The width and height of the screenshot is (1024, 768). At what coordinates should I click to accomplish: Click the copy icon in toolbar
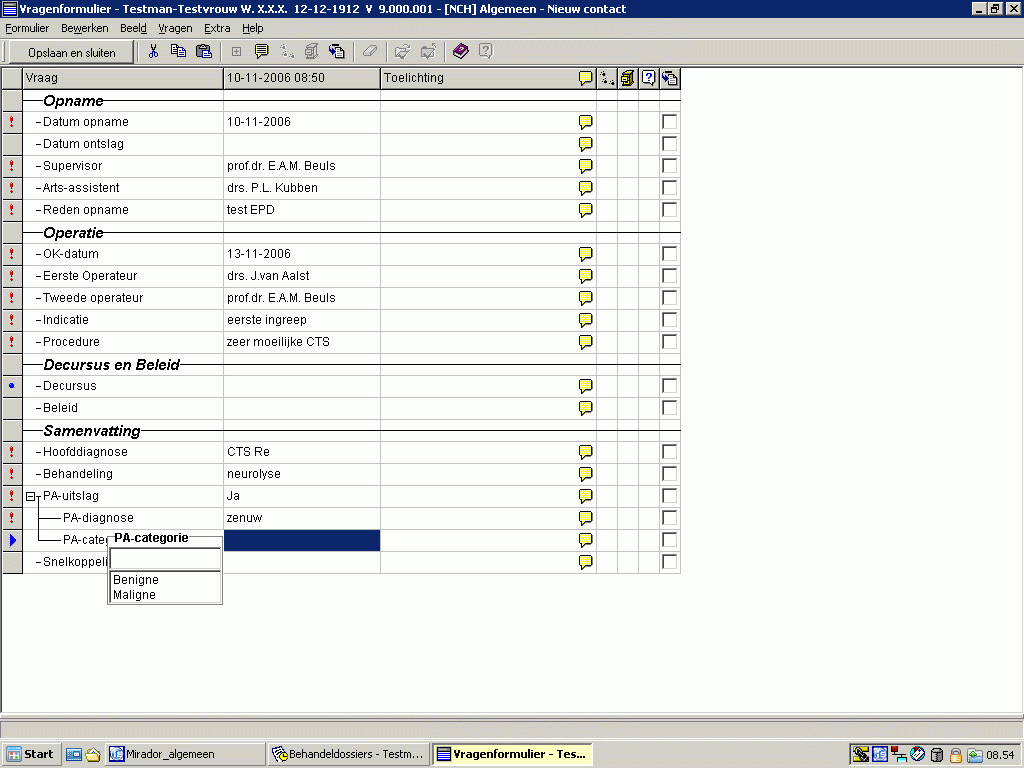(x=178, y=52)
